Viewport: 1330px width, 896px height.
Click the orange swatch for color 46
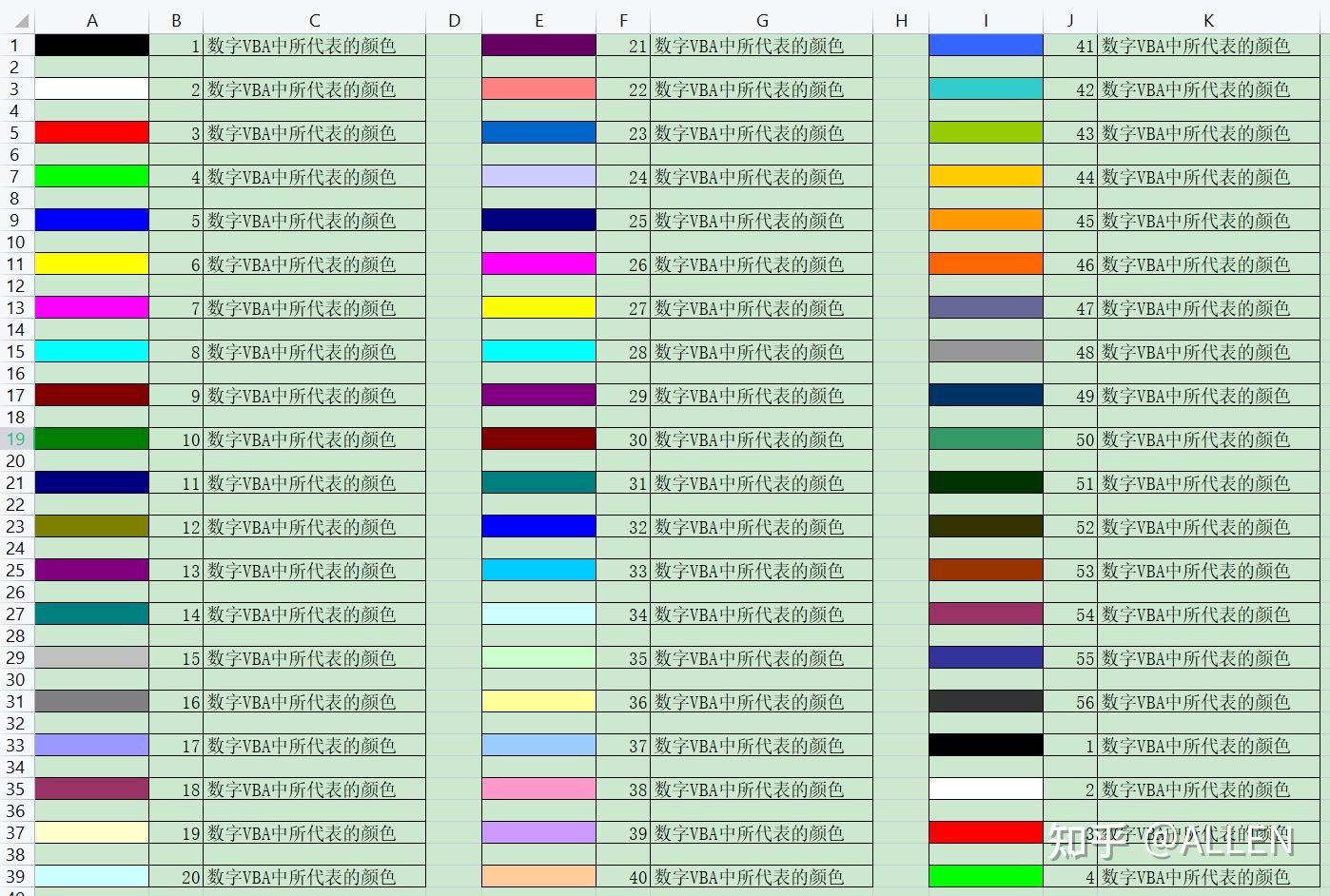986,263
